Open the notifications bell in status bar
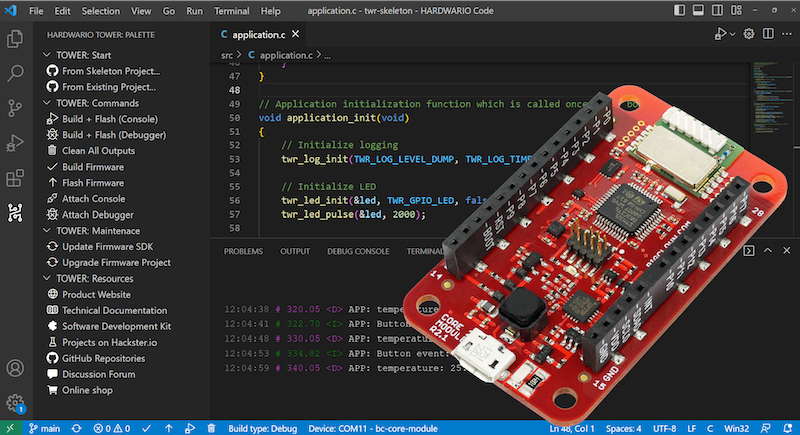The image size is (800, 435). click(787, 428)
